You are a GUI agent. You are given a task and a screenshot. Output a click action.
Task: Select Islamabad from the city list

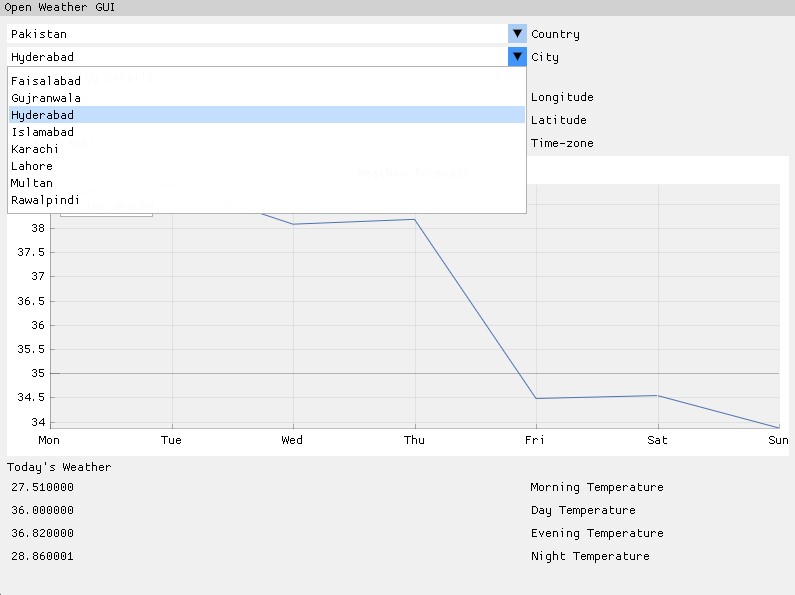267,132
